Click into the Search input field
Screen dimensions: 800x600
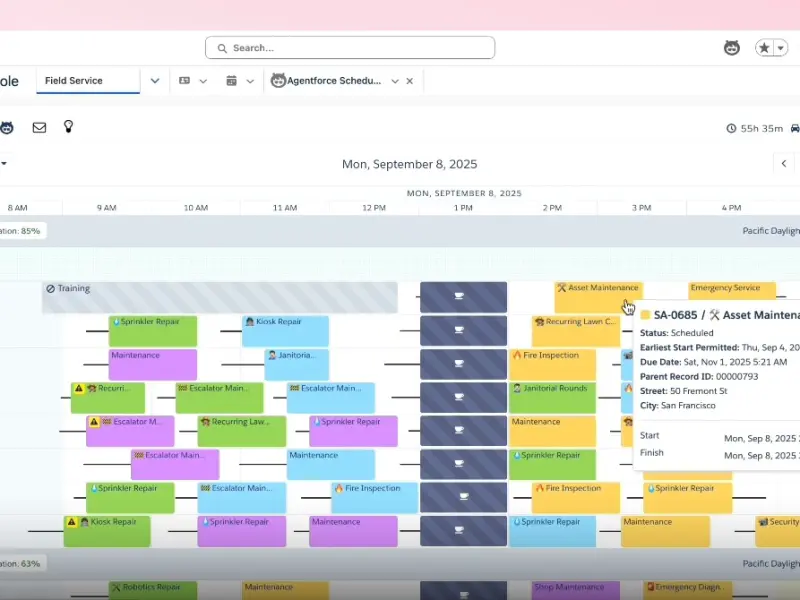point(350,48)
